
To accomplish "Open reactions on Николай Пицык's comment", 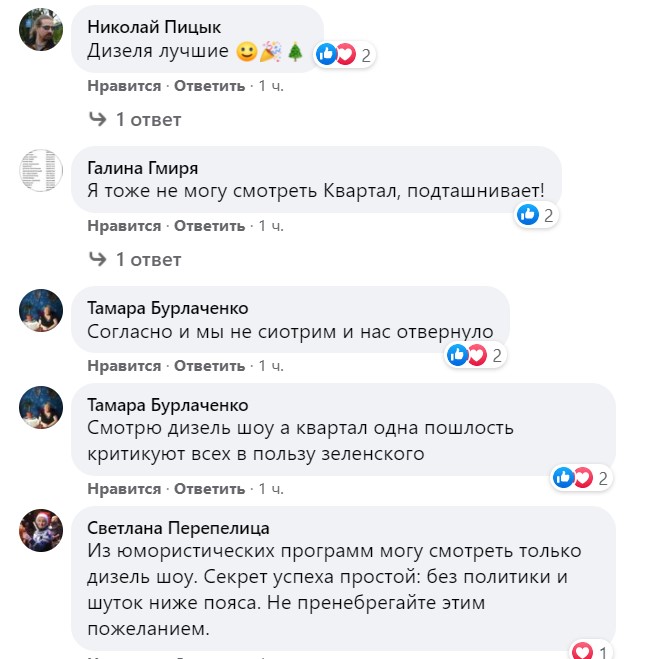I will coord(344,55).
